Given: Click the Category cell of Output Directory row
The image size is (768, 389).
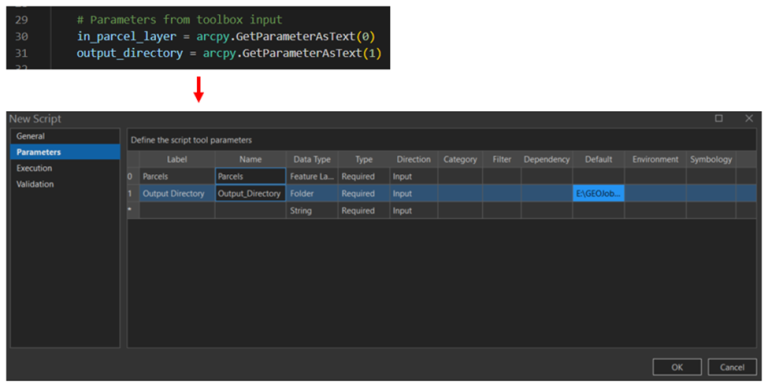Looking at the screenshot, I should (x=460, y=194).
